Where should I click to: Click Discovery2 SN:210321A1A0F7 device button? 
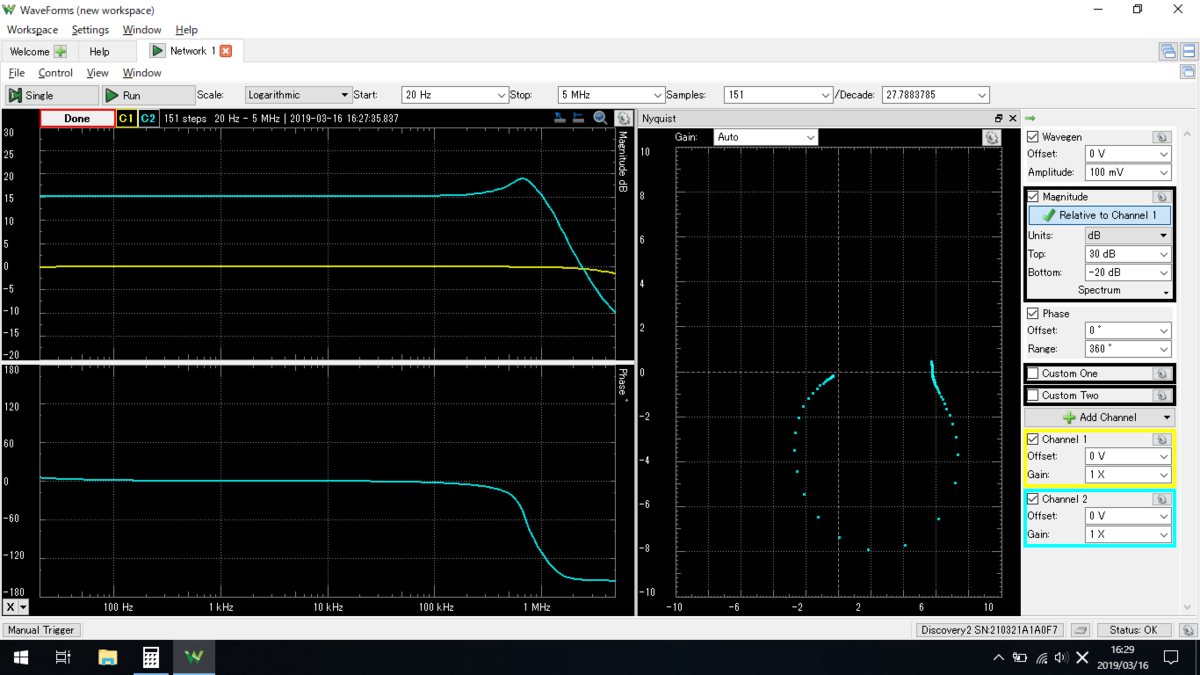click(989, 630)
